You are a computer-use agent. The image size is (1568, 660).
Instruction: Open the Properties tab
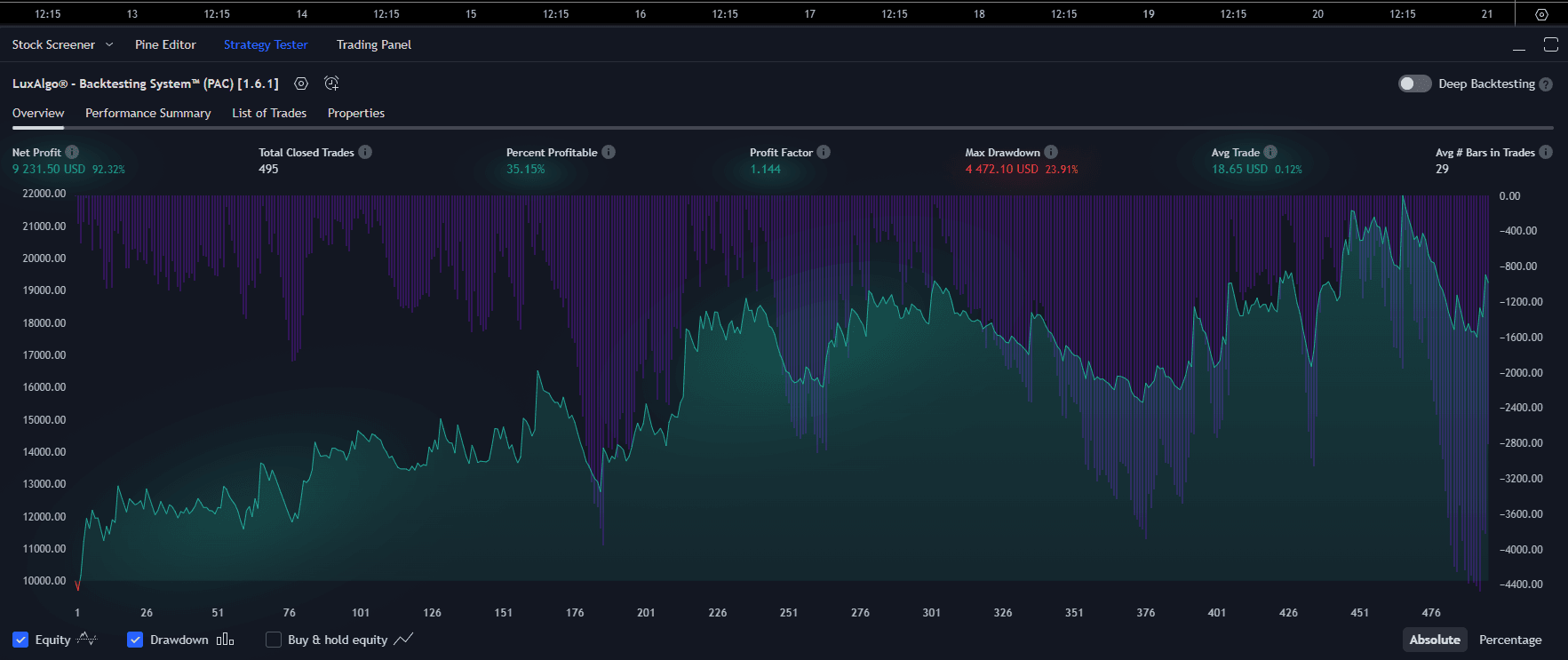[x=356, y=113]
